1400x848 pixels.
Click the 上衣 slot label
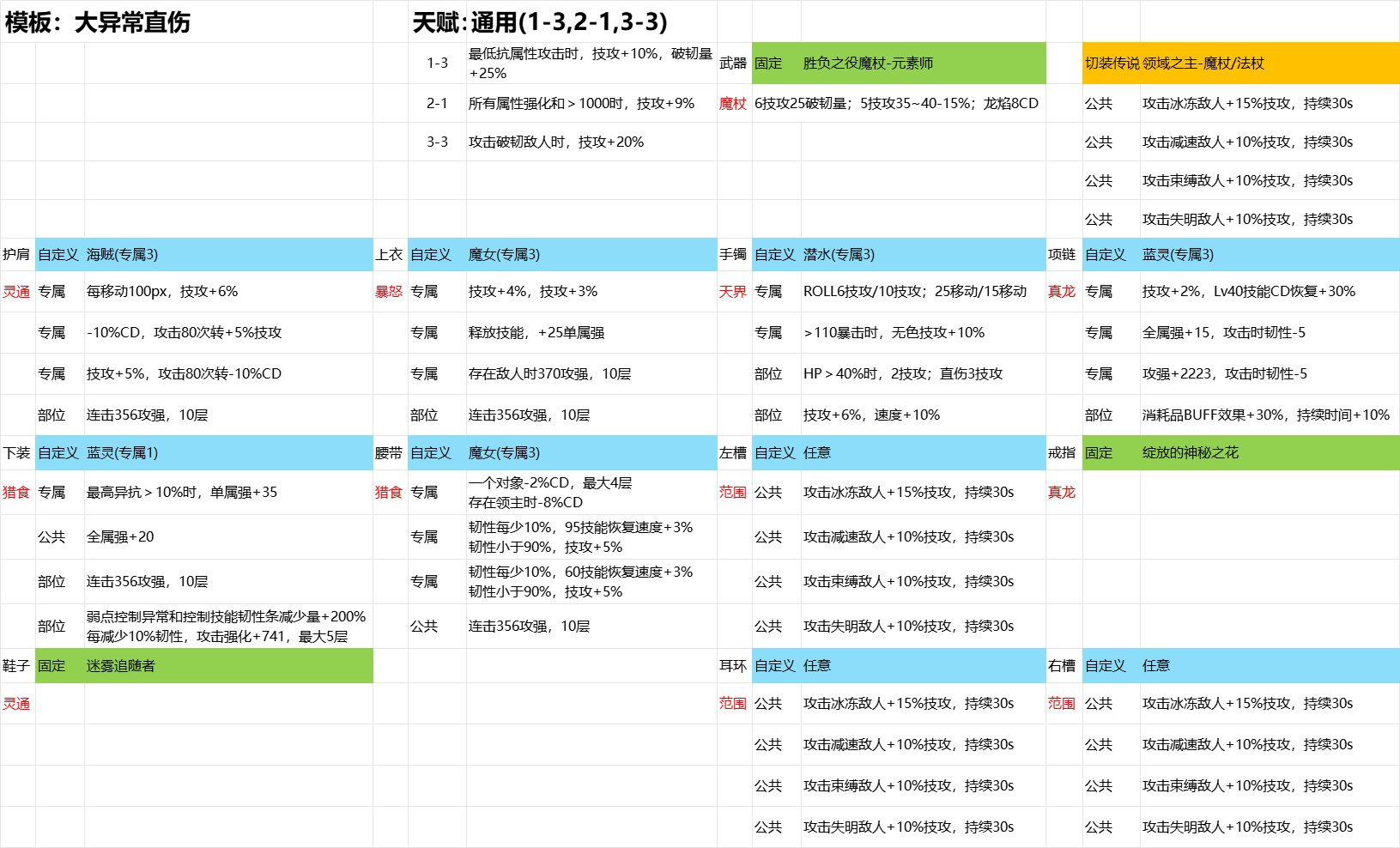click(x=391, y=255)
